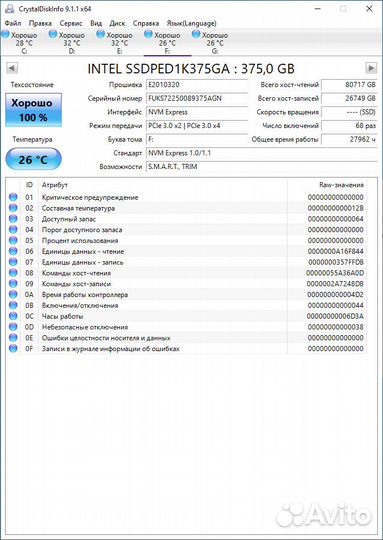Click total host writes value 26749 GB
The height and width of the screenshot is (540, 383).
coord(349,98)
